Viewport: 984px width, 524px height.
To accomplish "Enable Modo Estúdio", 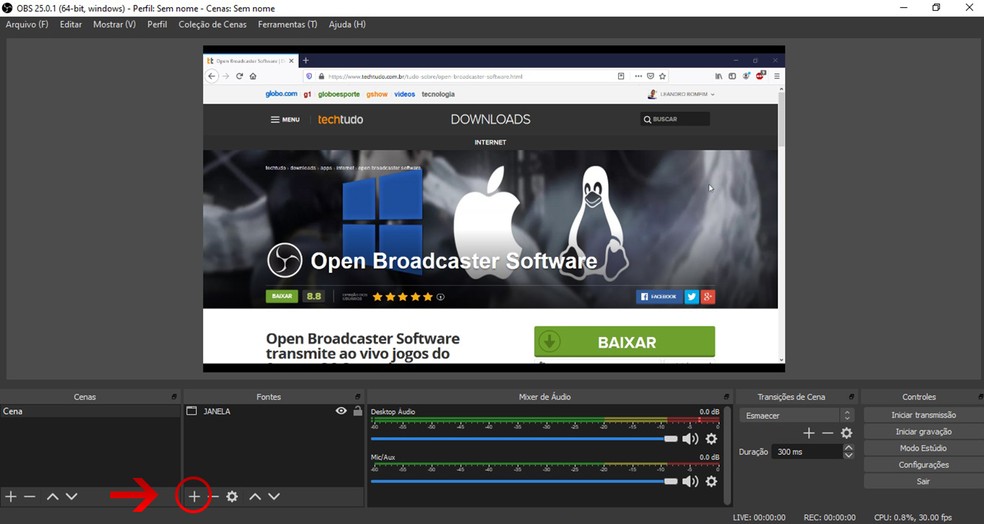I will (x=923, y=448).
